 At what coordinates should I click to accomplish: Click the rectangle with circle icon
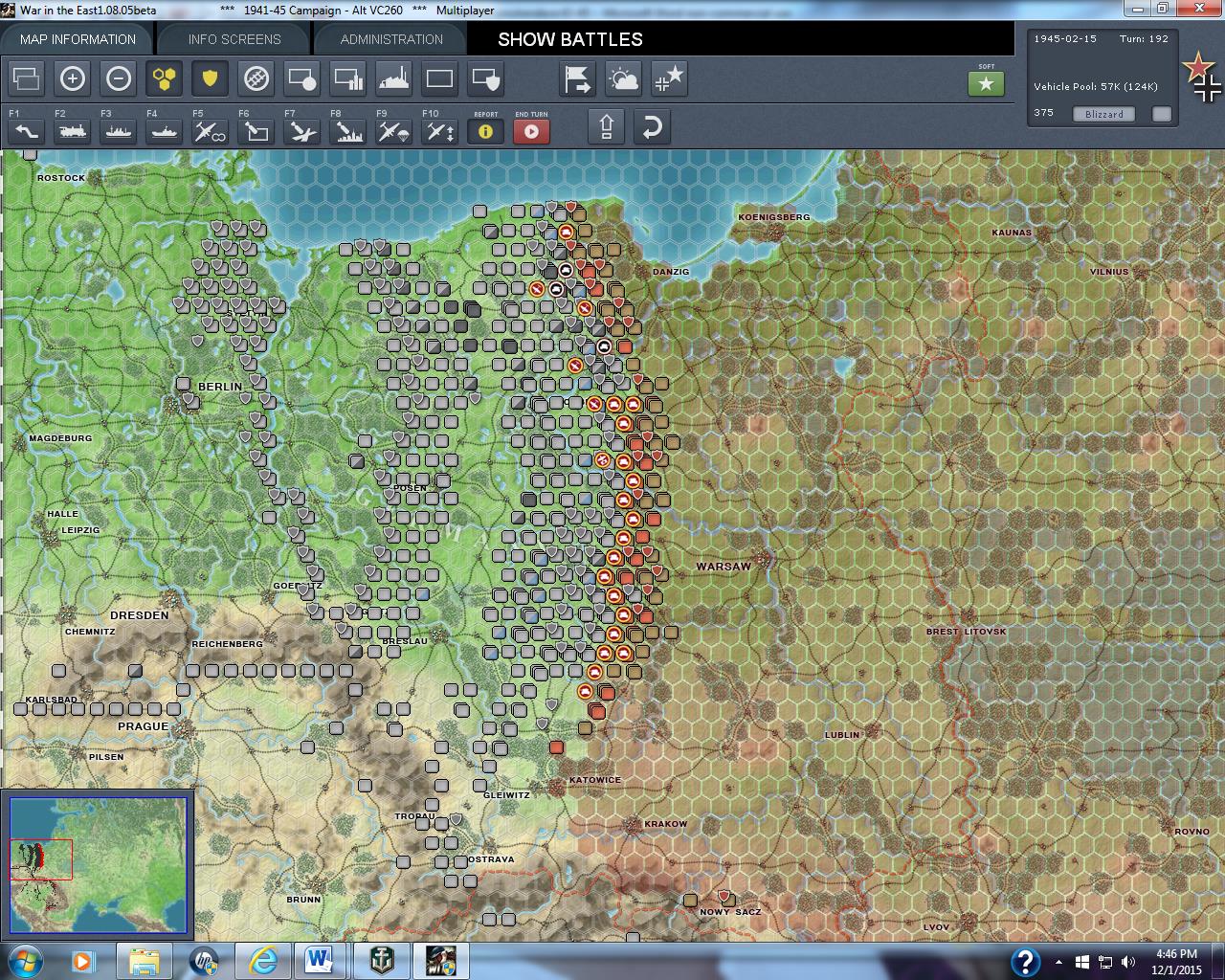tap(302, 78)
